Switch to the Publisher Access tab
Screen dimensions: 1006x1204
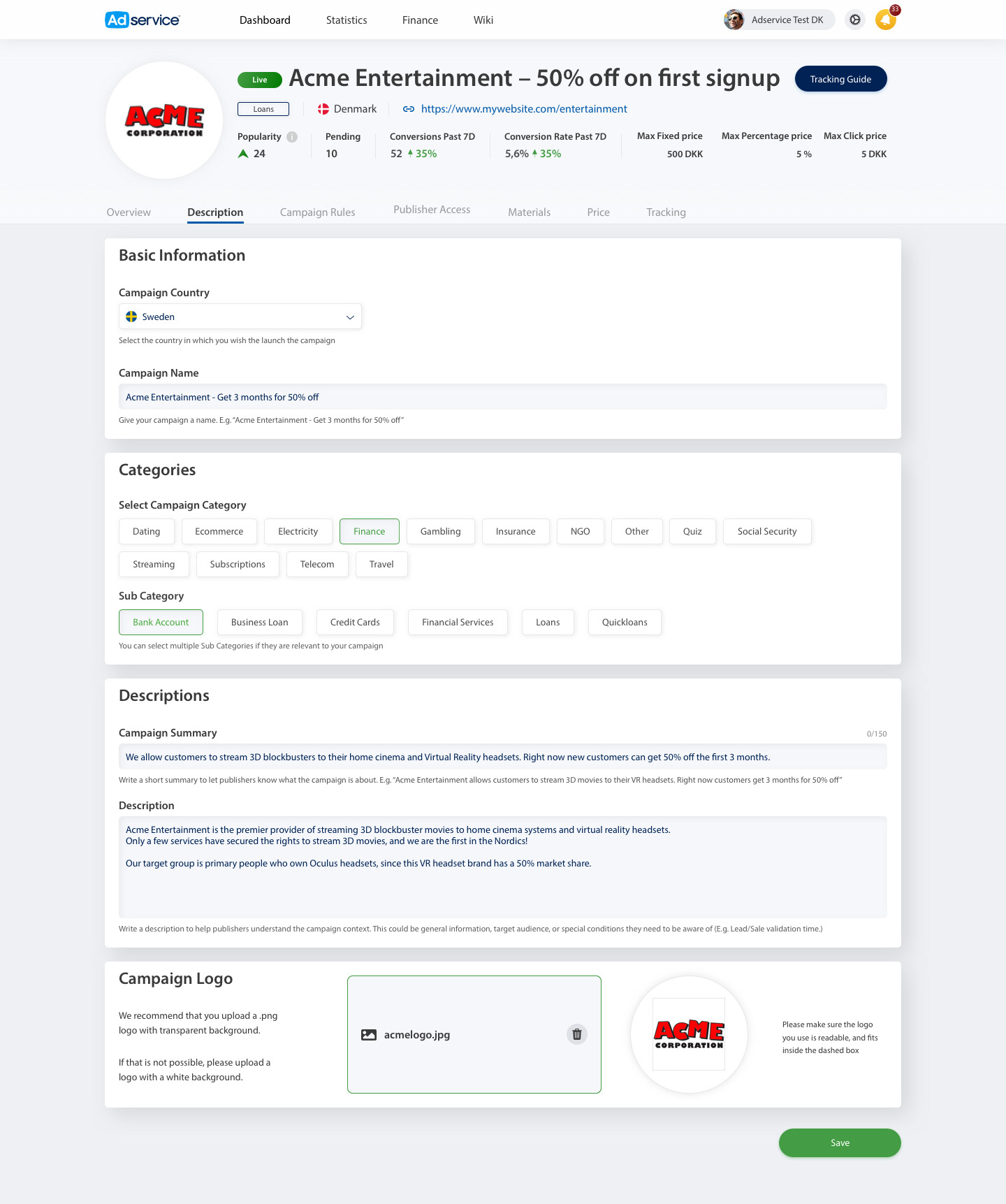pyautogui.click(x=432, y=210)
